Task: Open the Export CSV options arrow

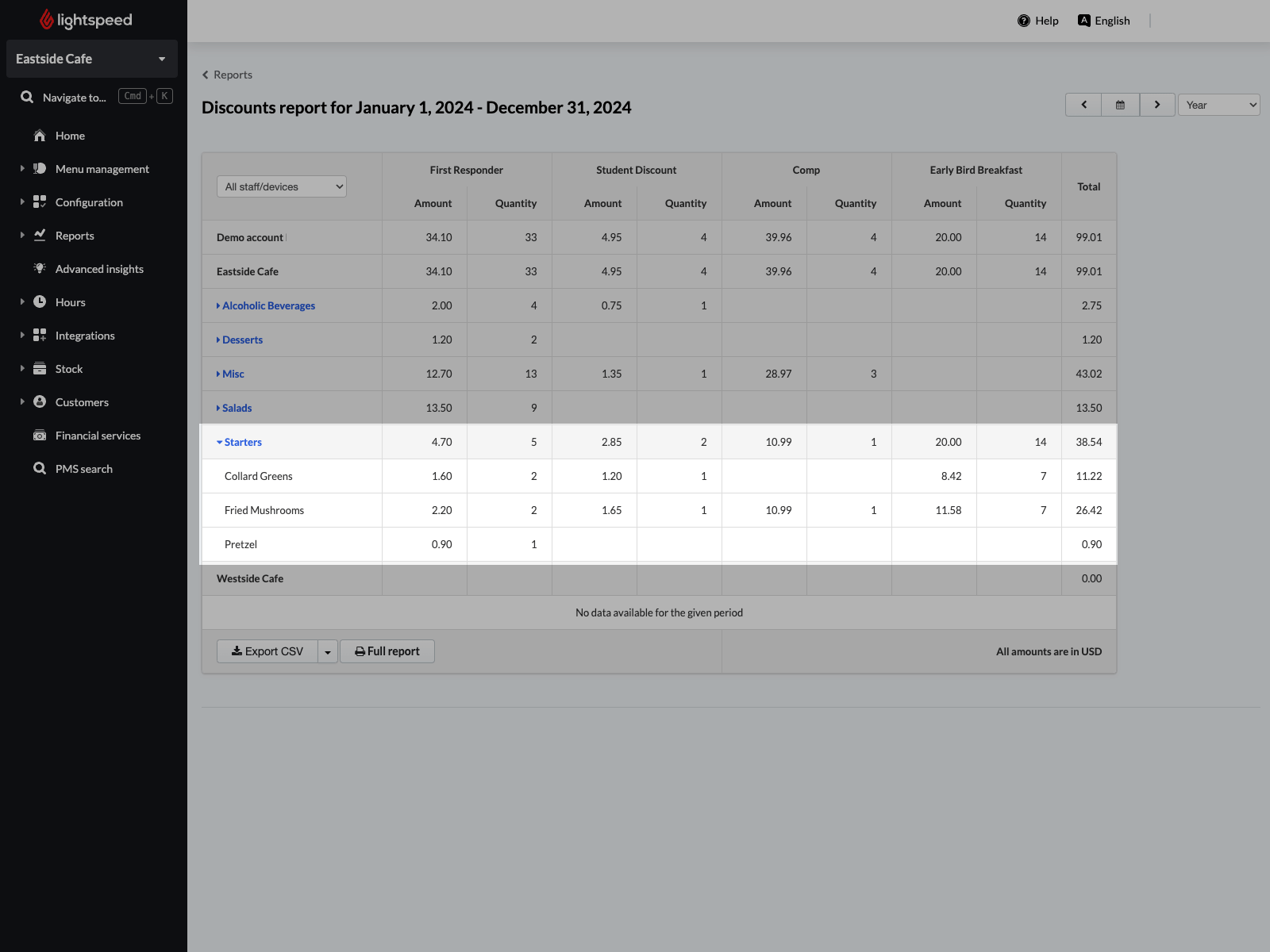Action: tap(328, 651)
